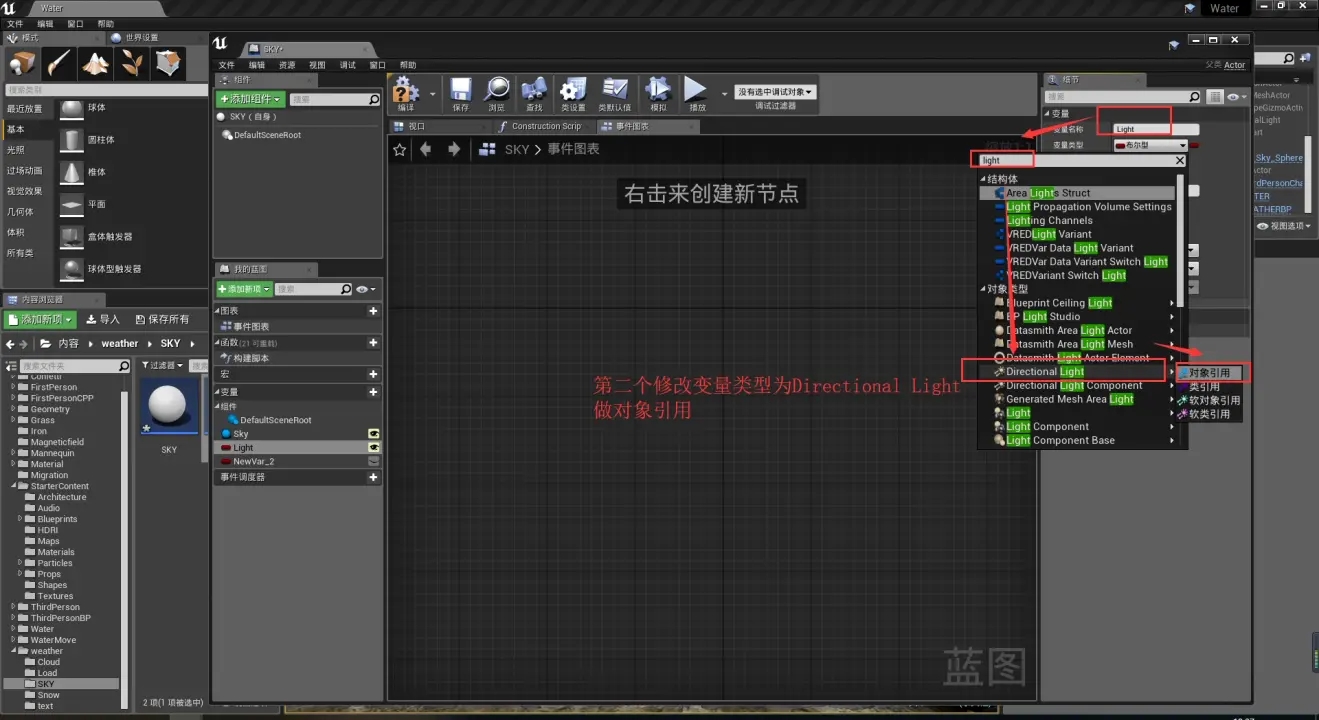Open blueprint editor Debug (调试) menu
The width and height of the screenshot is (1319, 720).
[347, 65]
